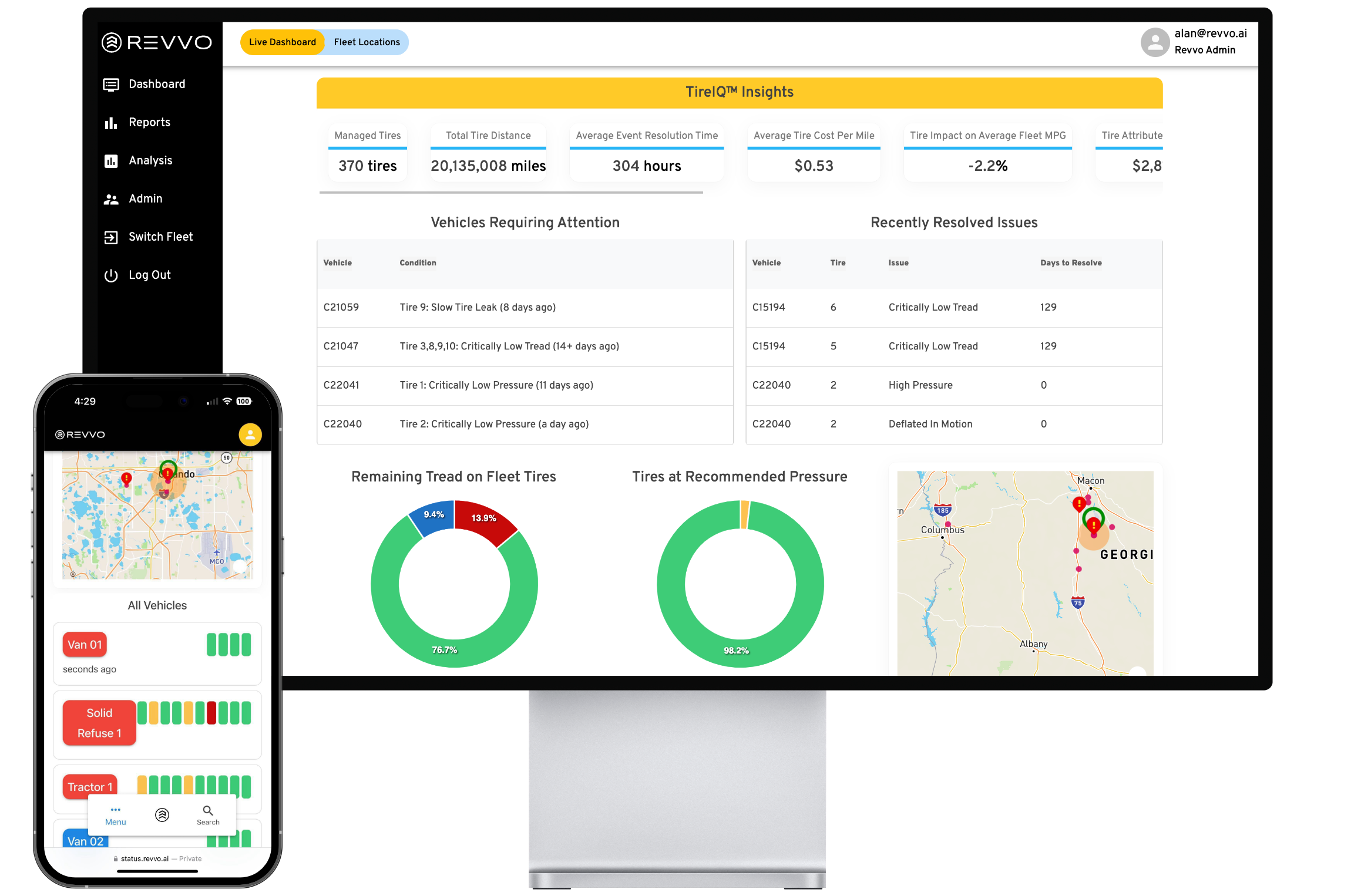Open Reports menu item

click(x=149, y=123)
